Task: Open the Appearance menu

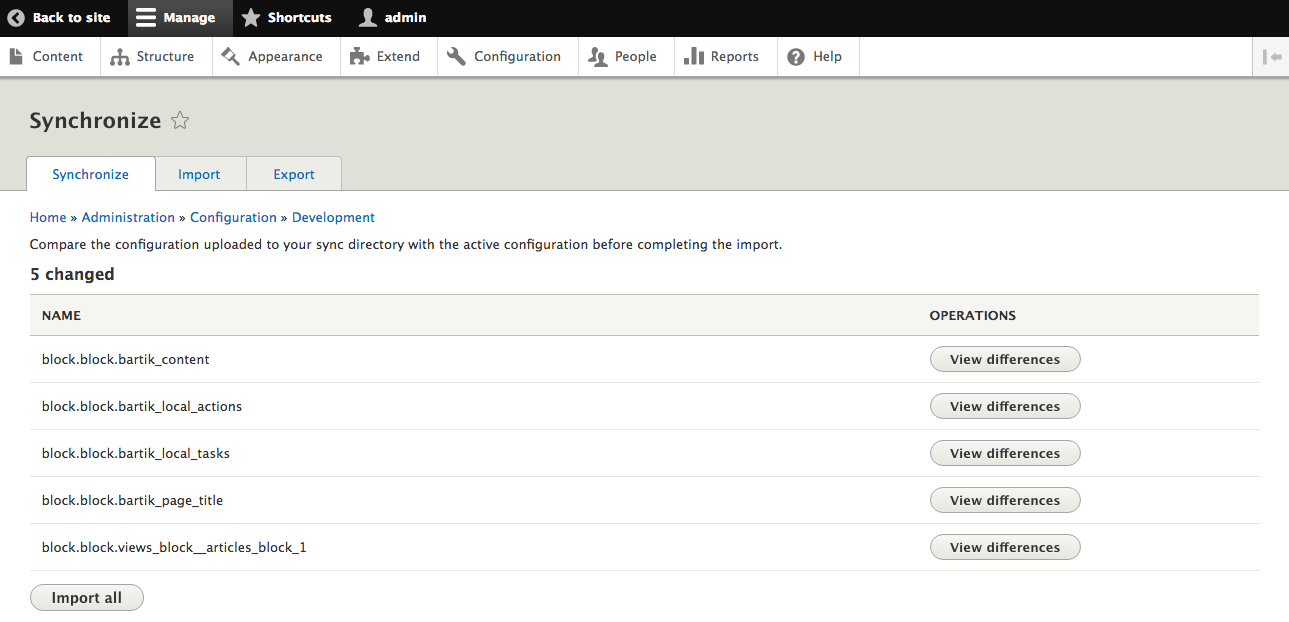Action: pos(273,57)
